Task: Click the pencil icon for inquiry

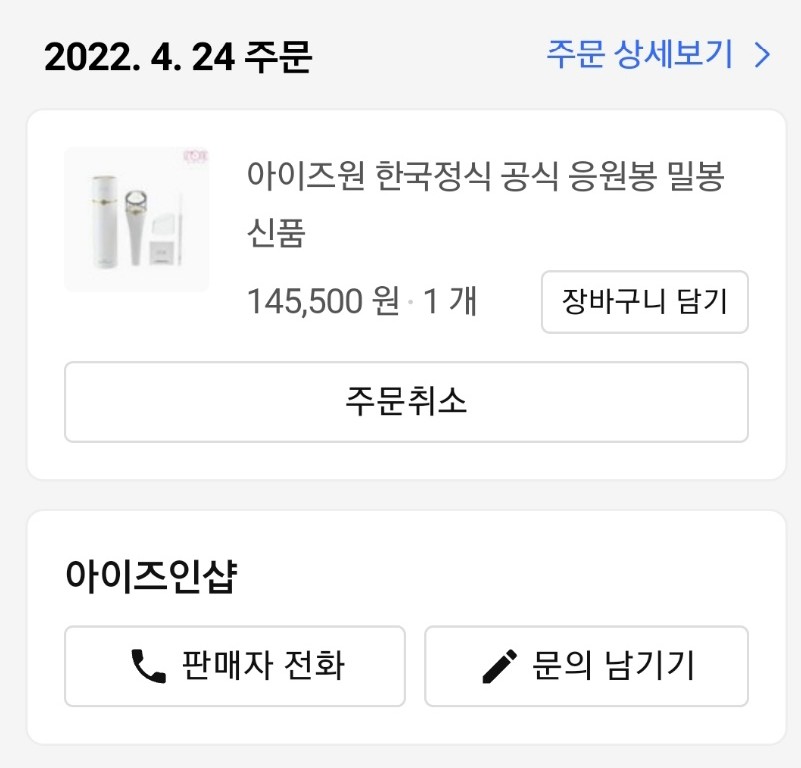Action: point(500,666)
